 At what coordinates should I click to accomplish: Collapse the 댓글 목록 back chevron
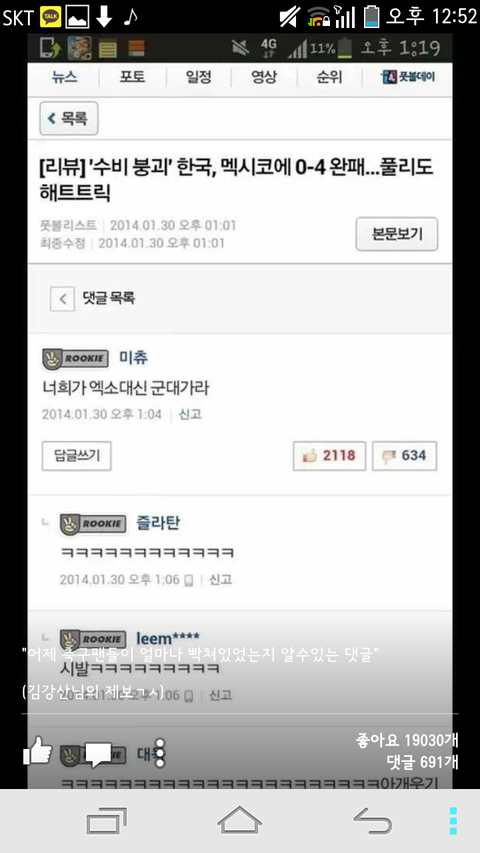click(63, 299)
